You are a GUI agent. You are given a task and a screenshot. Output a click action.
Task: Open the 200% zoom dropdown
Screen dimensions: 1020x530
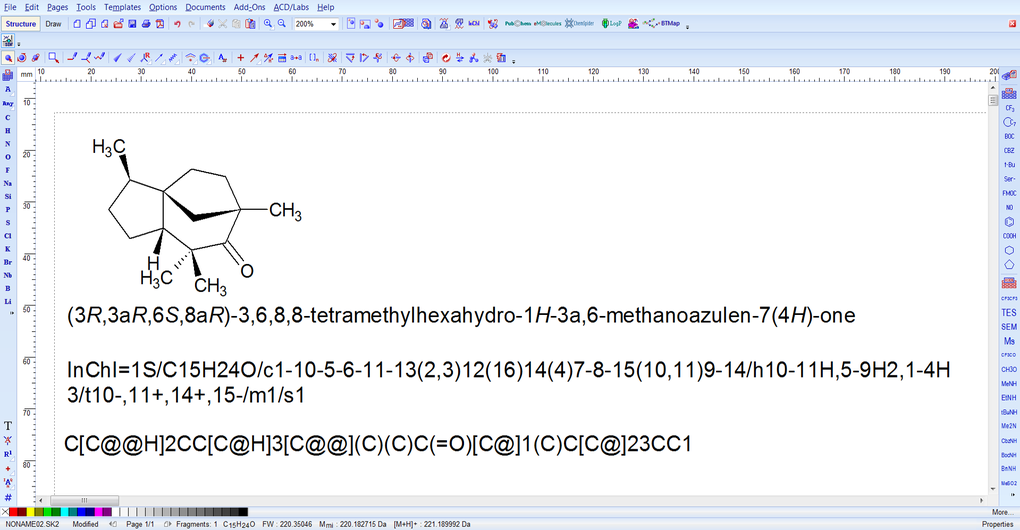334,24
